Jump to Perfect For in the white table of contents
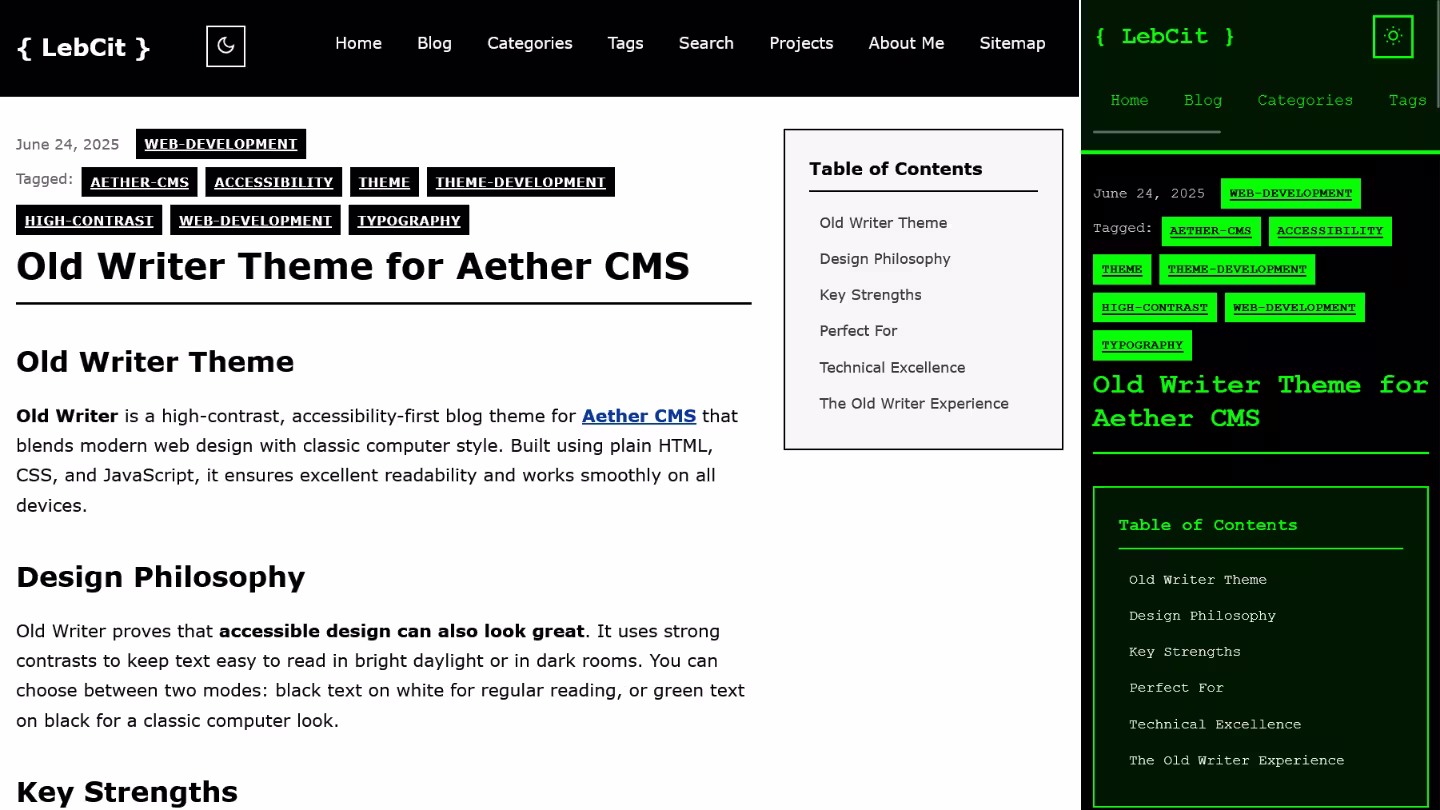Image resolution: width=1440 pixels, height=810 pixels. coord(858,331)
